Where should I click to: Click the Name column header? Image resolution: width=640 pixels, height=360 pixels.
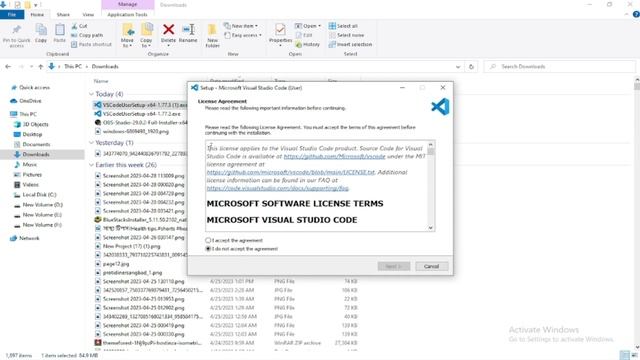tap(101, 81)
